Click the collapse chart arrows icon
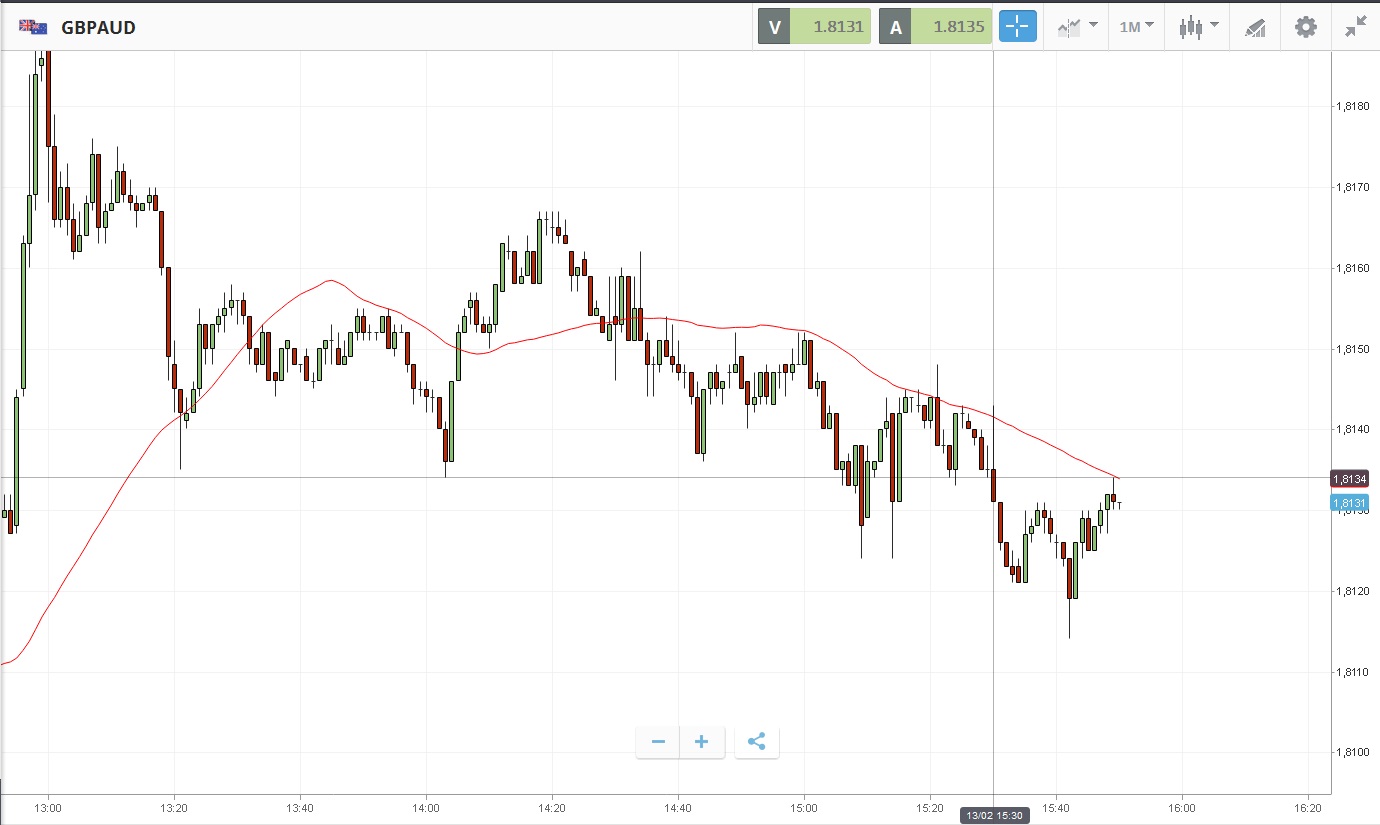The height and width of the screenshot is (825, 1380). [x=1355, y=27]
